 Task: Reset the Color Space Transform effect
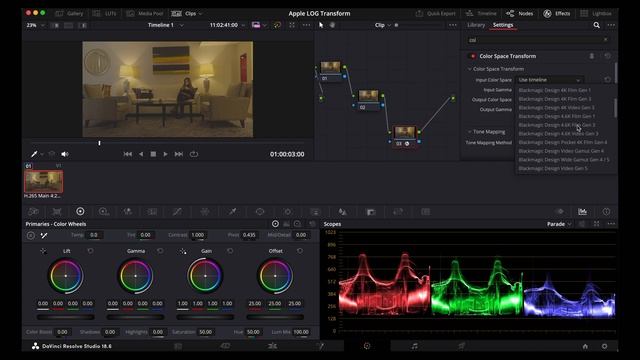607,56
